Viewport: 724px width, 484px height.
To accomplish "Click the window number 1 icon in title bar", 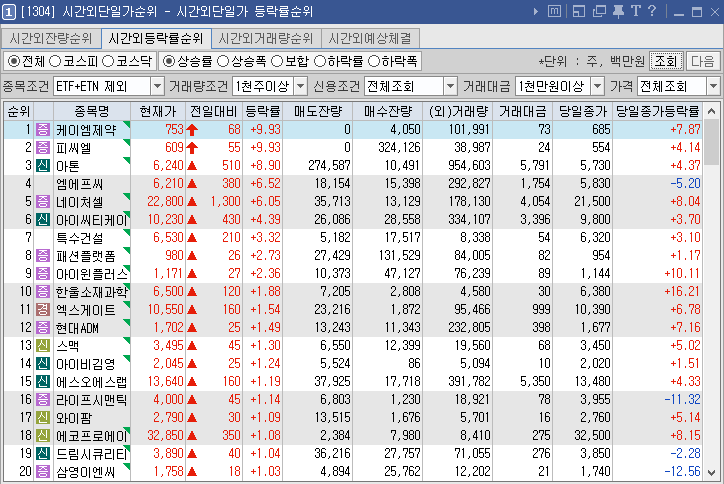I will pos(8,12).
